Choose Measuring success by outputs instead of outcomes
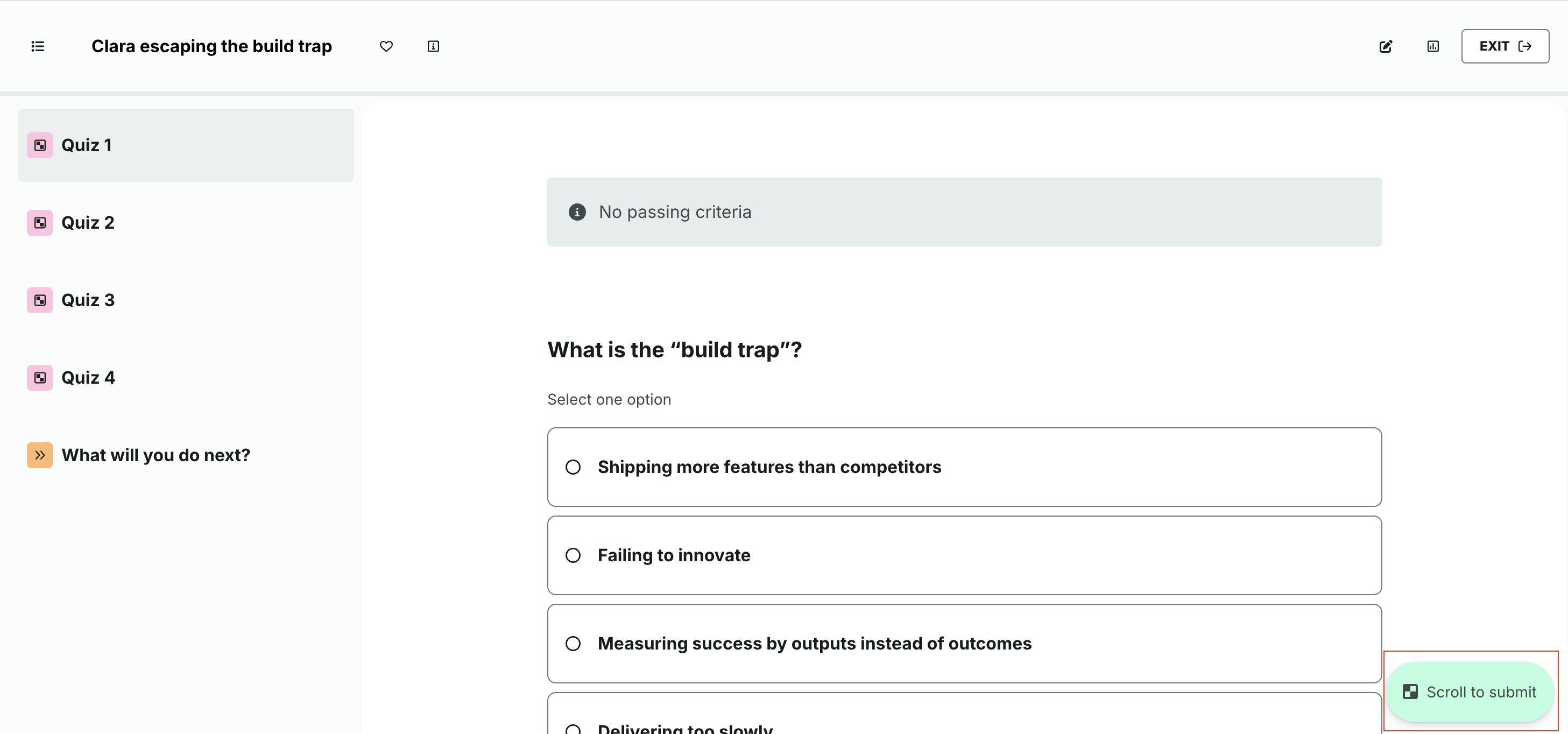Screen dimensions: 1568x734 tap(573, 643)
